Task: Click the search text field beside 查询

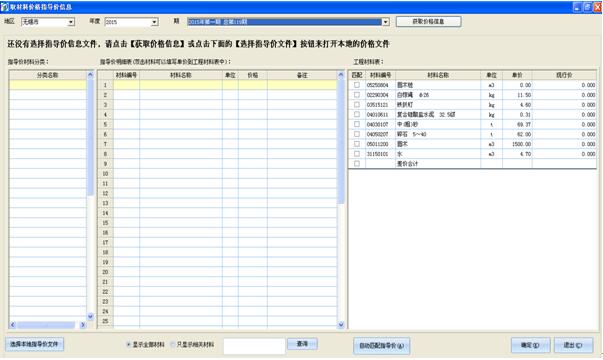Action: click(x=254, y=346)
